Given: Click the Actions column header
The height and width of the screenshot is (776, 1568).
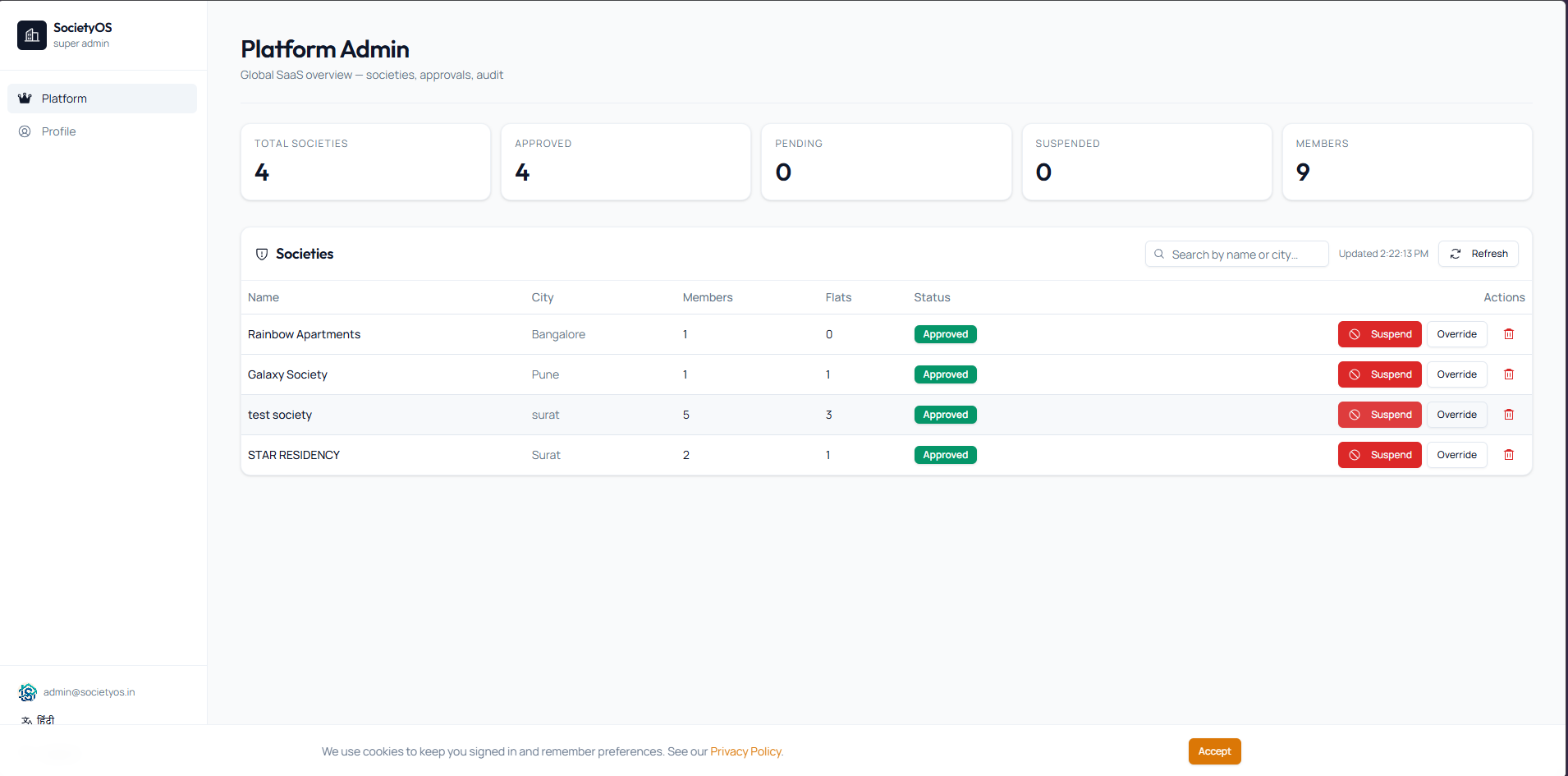Looking at the screenshot, I should tap(1504, 297).
